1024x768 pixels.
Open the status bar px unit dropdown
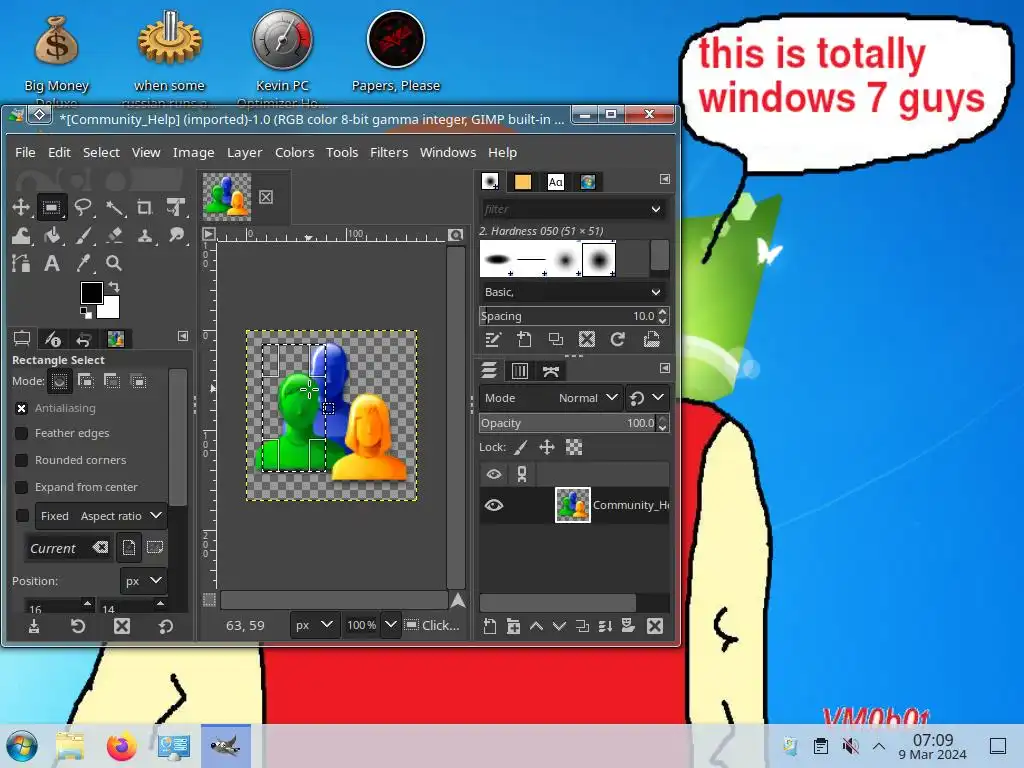pos(313,625)
